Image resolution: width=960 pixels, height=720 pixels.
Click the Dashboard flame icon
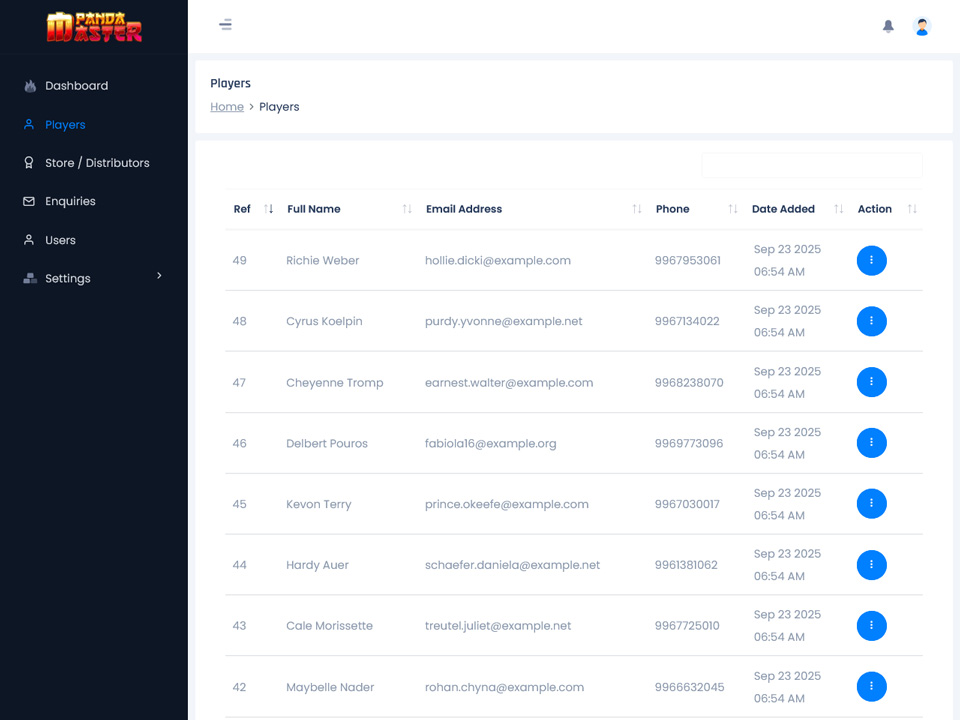(x=29, y=86)
